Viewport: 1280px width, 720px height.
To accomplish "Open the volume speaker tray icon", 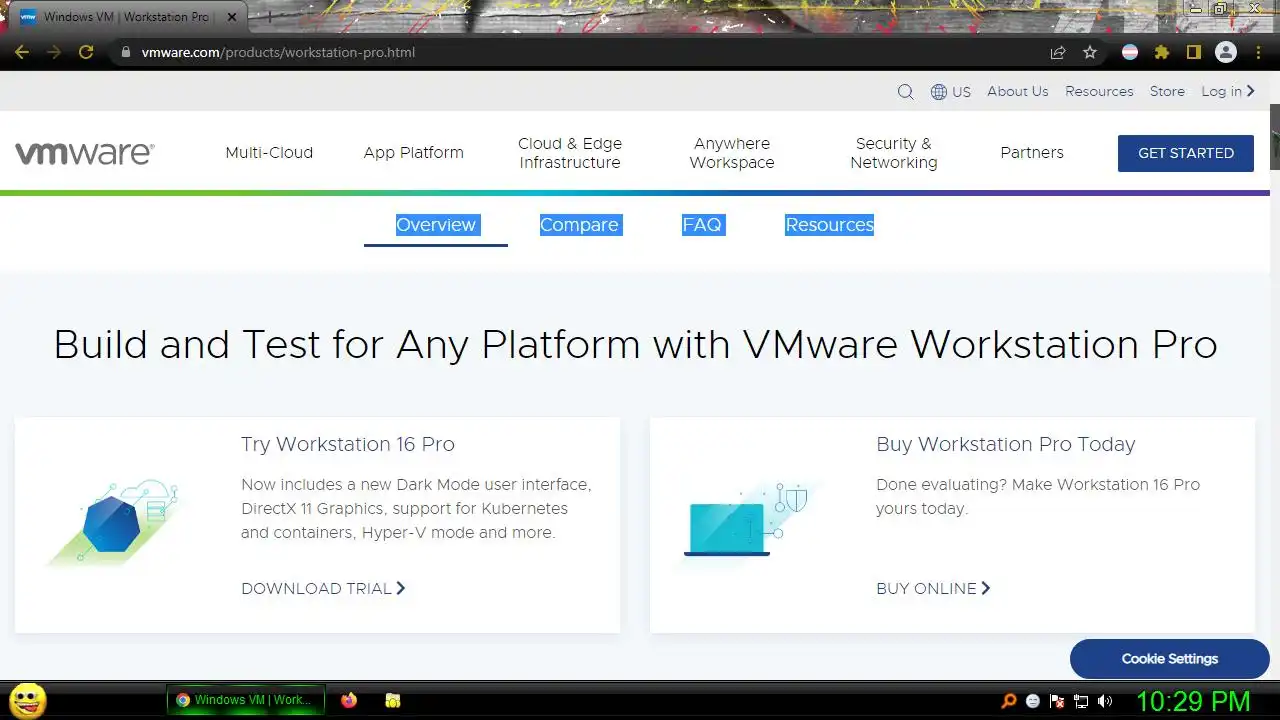I will pyautogui.click(x=1105, y=701).
